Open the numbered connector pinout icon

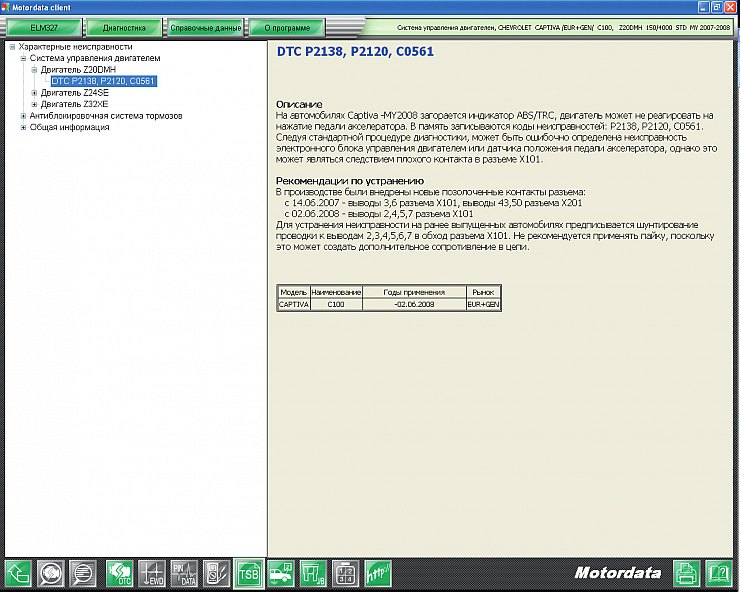coord(345,574)
